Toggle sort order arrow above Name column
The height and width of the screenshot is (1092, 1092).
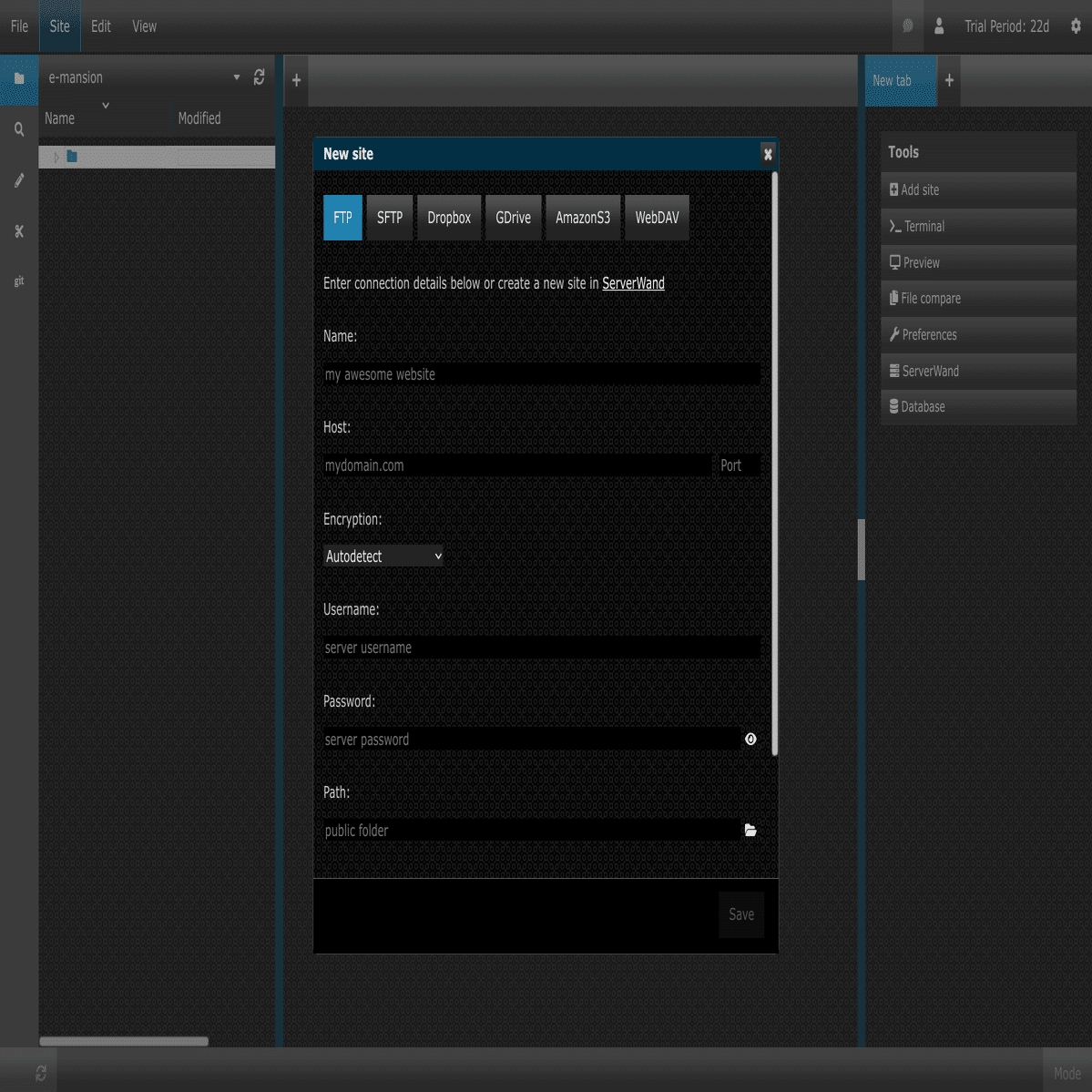[106, 105]
